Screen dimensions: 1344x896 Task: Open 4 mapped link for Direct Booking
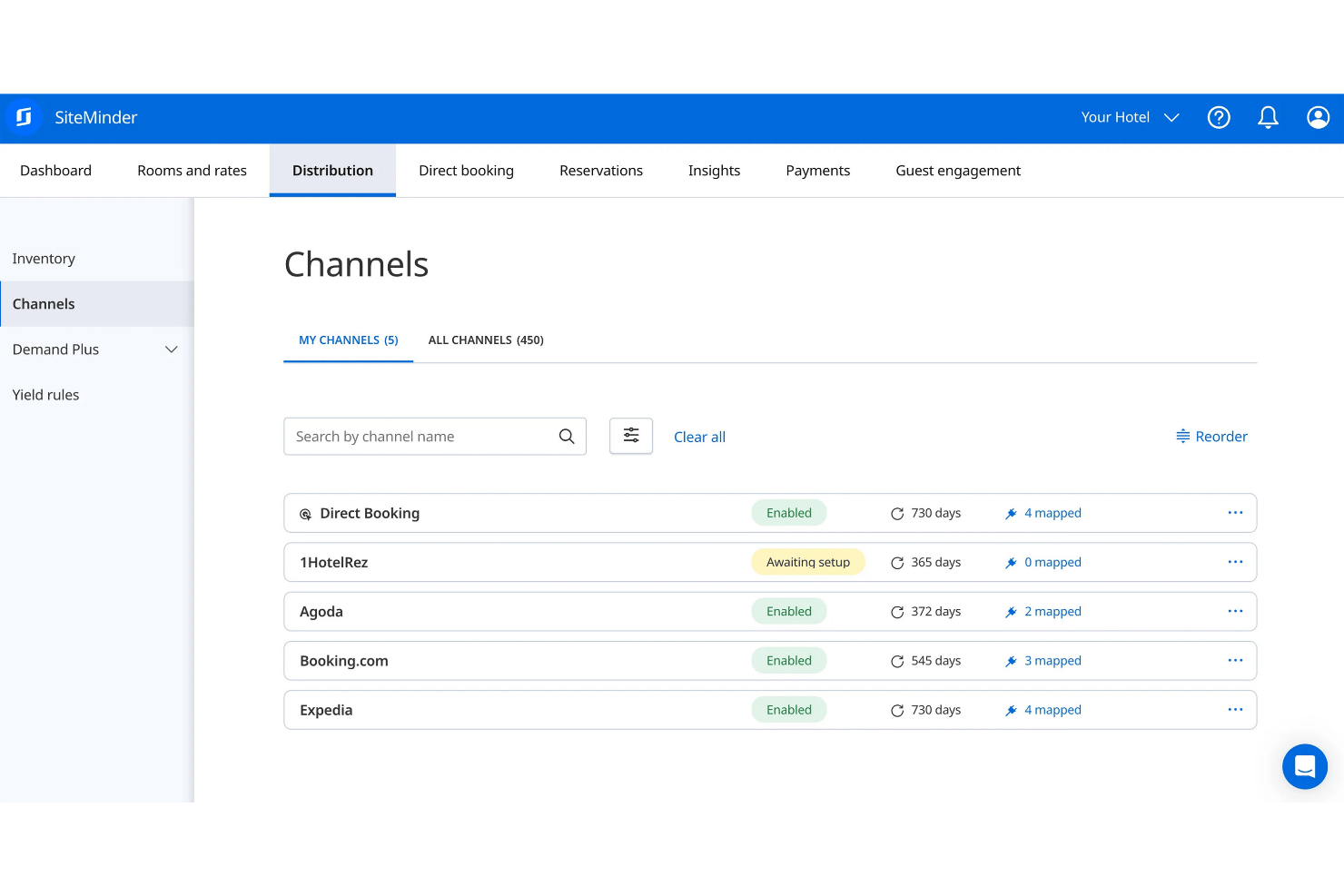tap(1052, 513)
